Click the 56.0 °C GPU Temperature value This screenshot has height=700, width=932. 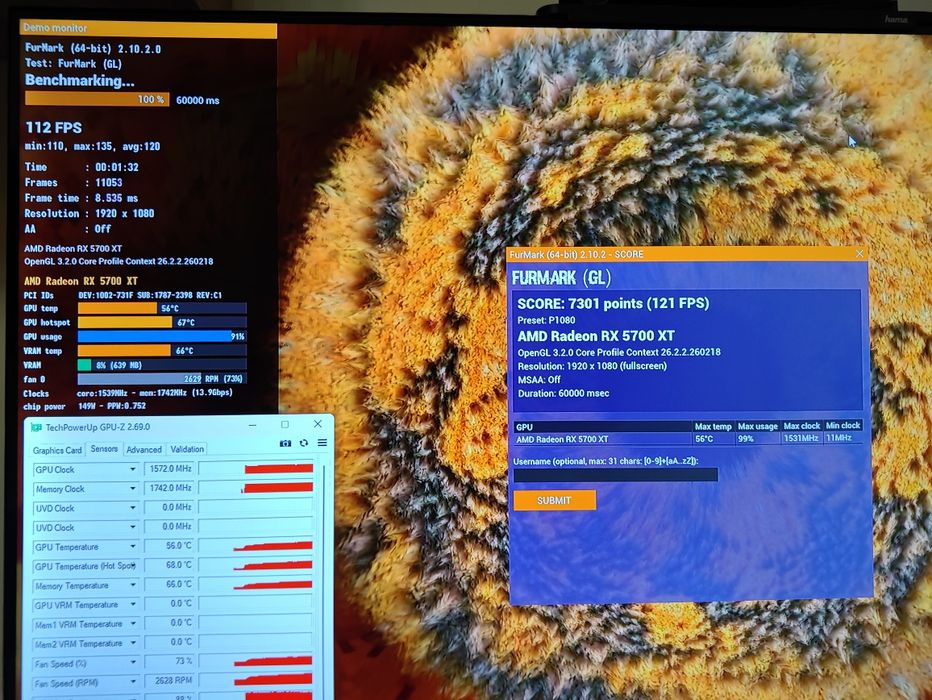(x=170, y=546)
